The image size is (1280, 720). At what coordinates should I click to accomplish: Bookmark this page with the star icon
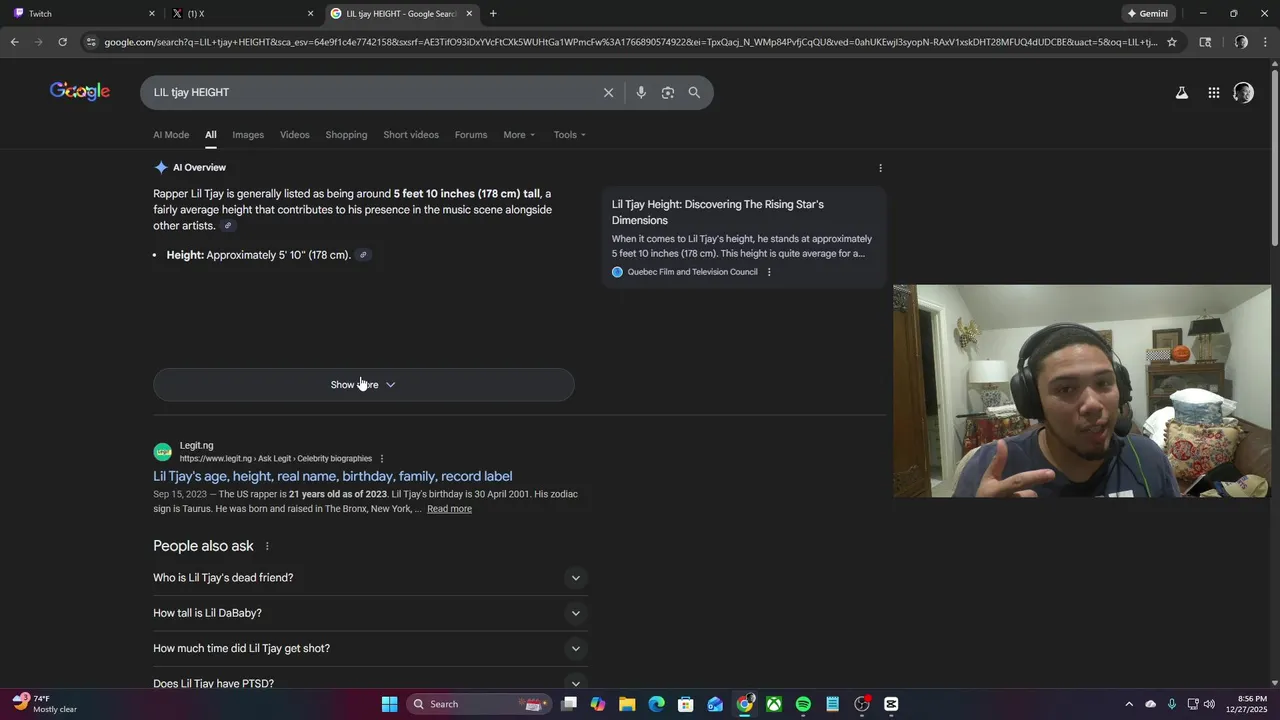1172,42
